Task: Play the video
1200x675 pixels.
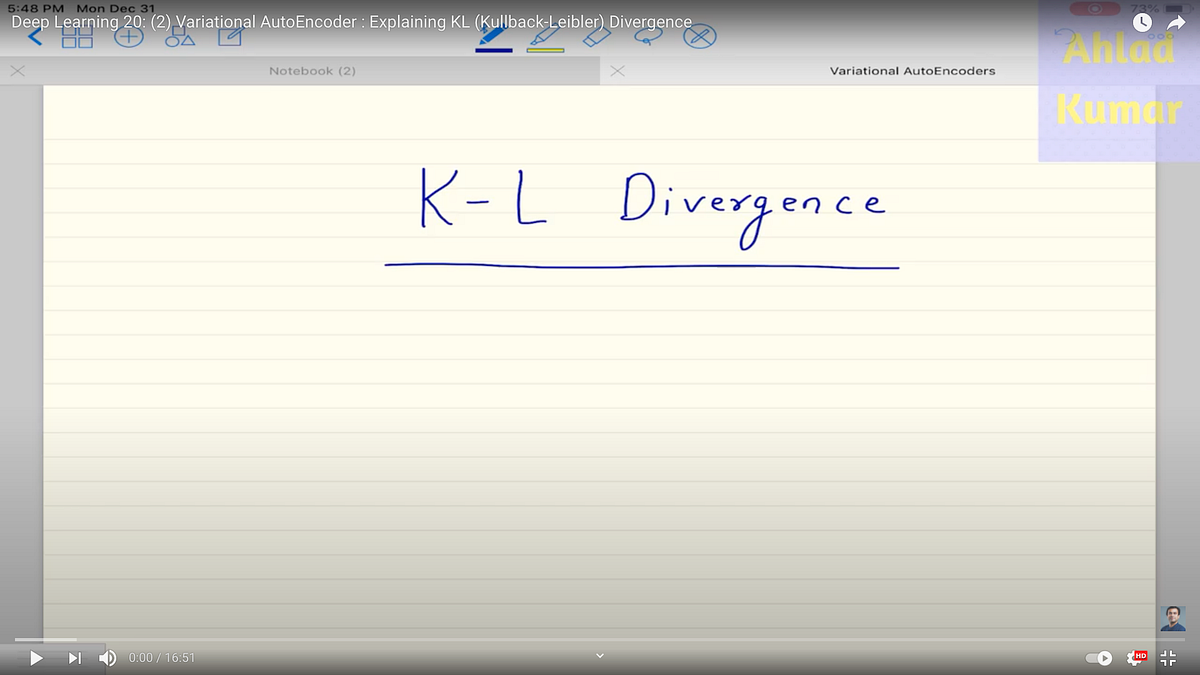Action: [x=35, y=657]
